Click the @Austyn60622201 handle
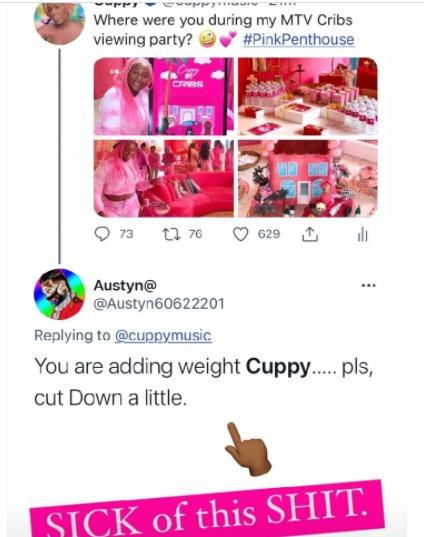 pyautogui.click(x=159, y=304)
